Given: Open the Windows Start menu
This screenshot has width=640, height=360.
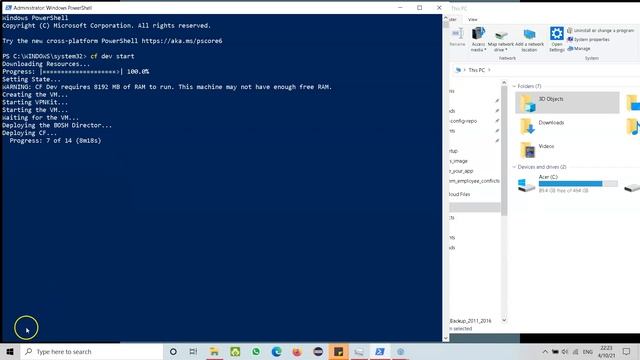Looking at the screenshot, I should tap(10, 351).
